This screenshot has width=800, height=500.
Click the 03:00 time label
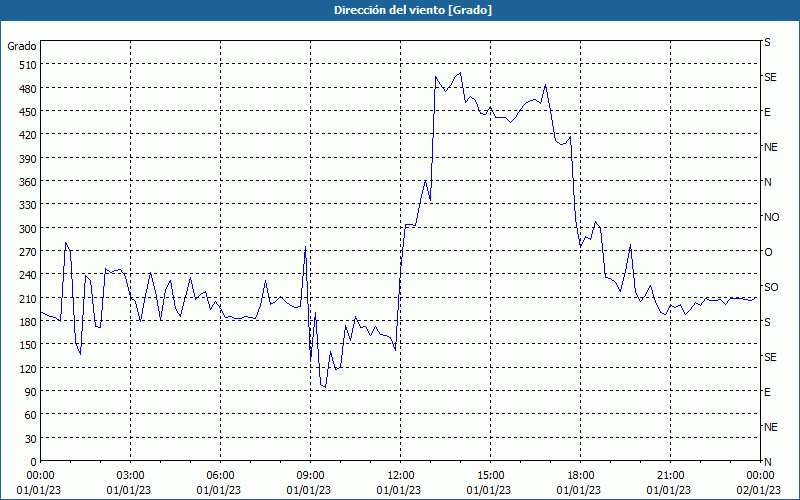coord(130,476)
